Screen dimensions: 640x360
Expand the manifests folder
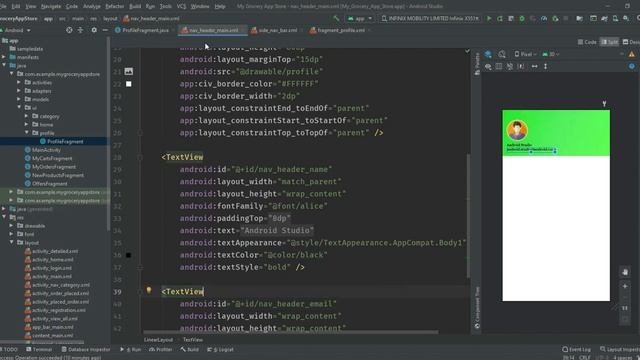[x=4, y=57]
